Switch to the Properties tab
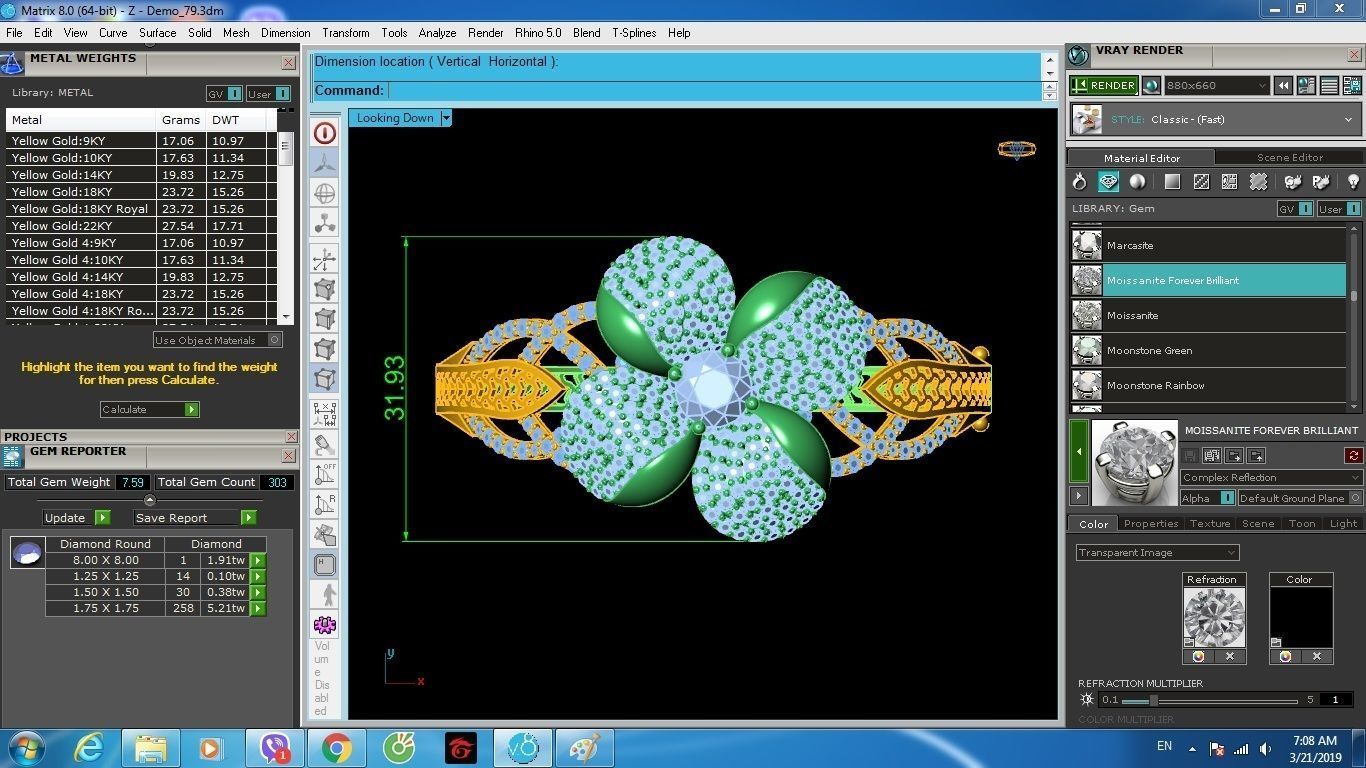1366x768 pixels. tap(1150, 524)
